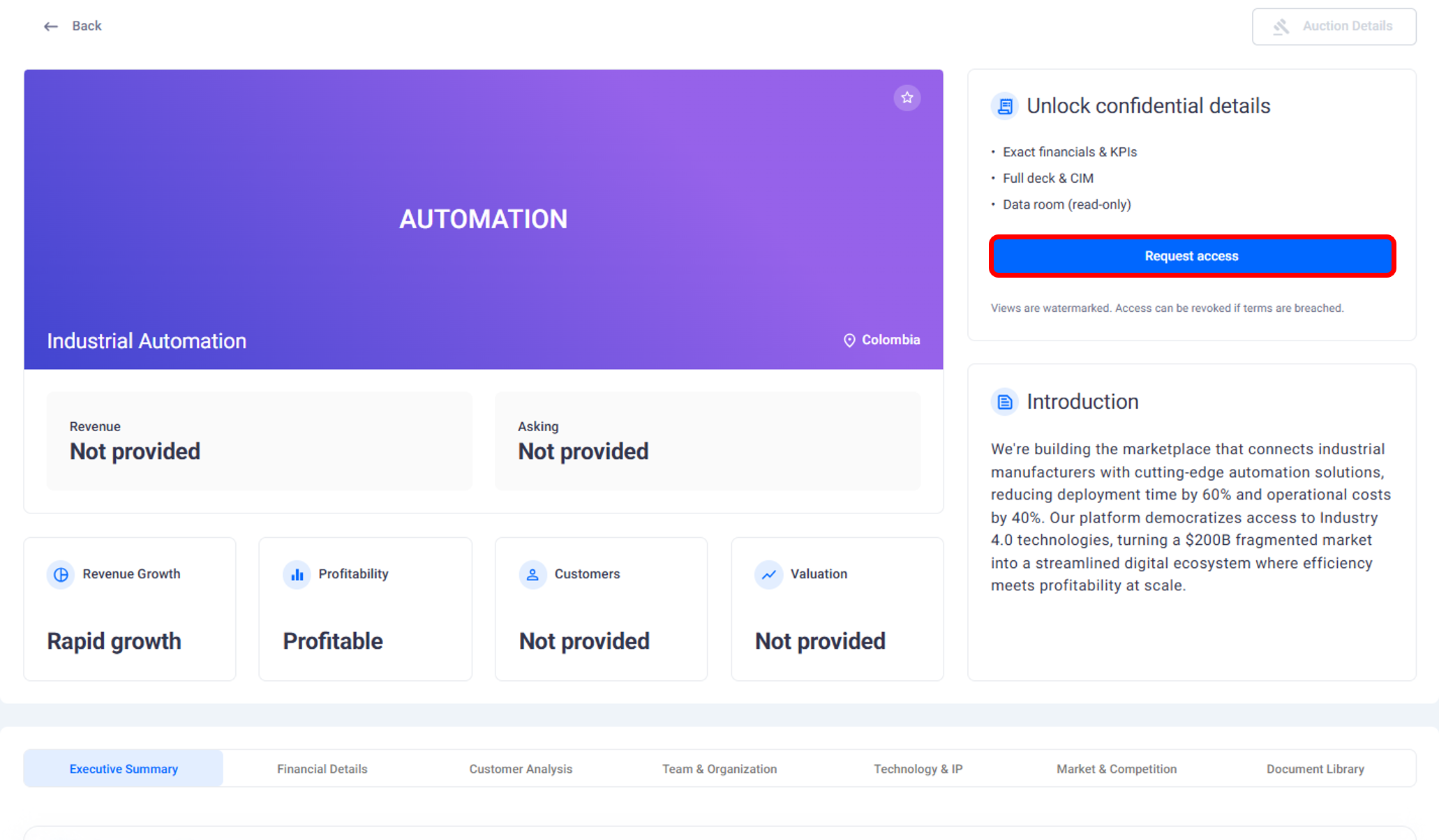
Task: Click the Colombia location pin icon
Action: click(849, 340)
